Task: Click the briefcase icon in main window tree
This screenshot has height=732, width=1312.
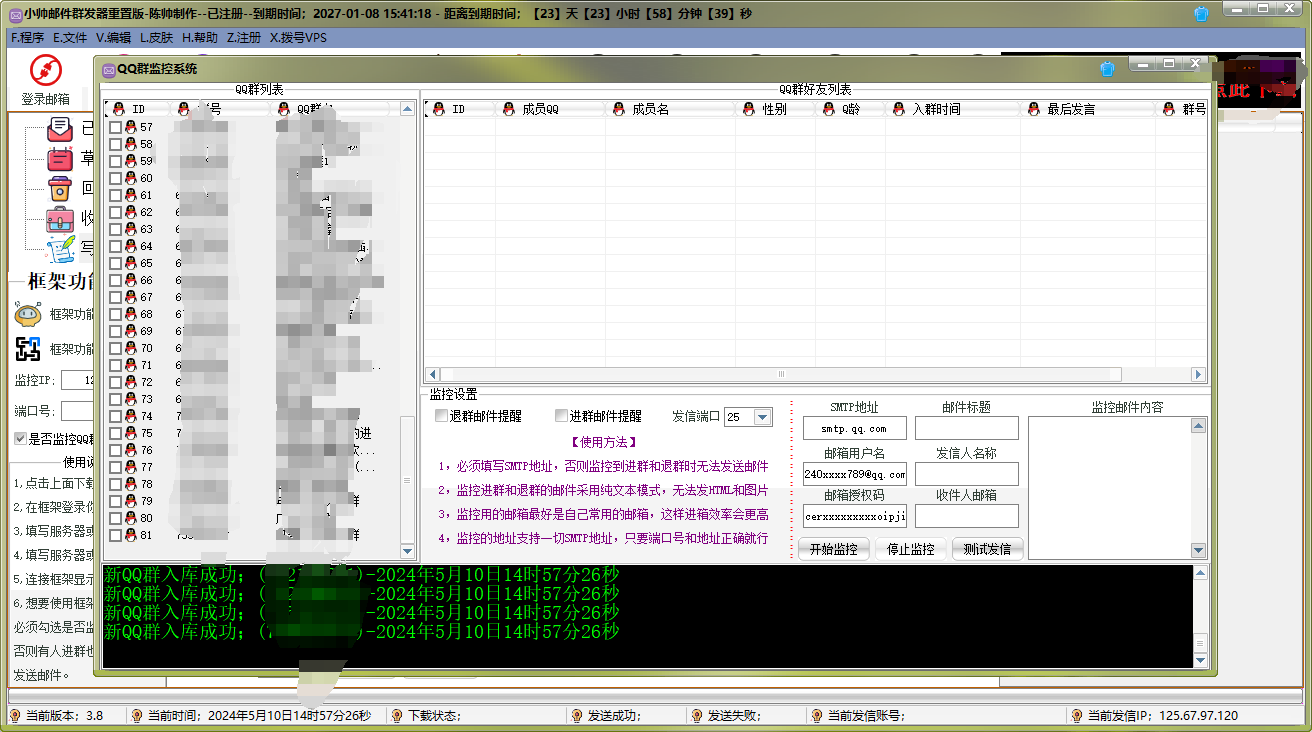Action: [61, 219]
